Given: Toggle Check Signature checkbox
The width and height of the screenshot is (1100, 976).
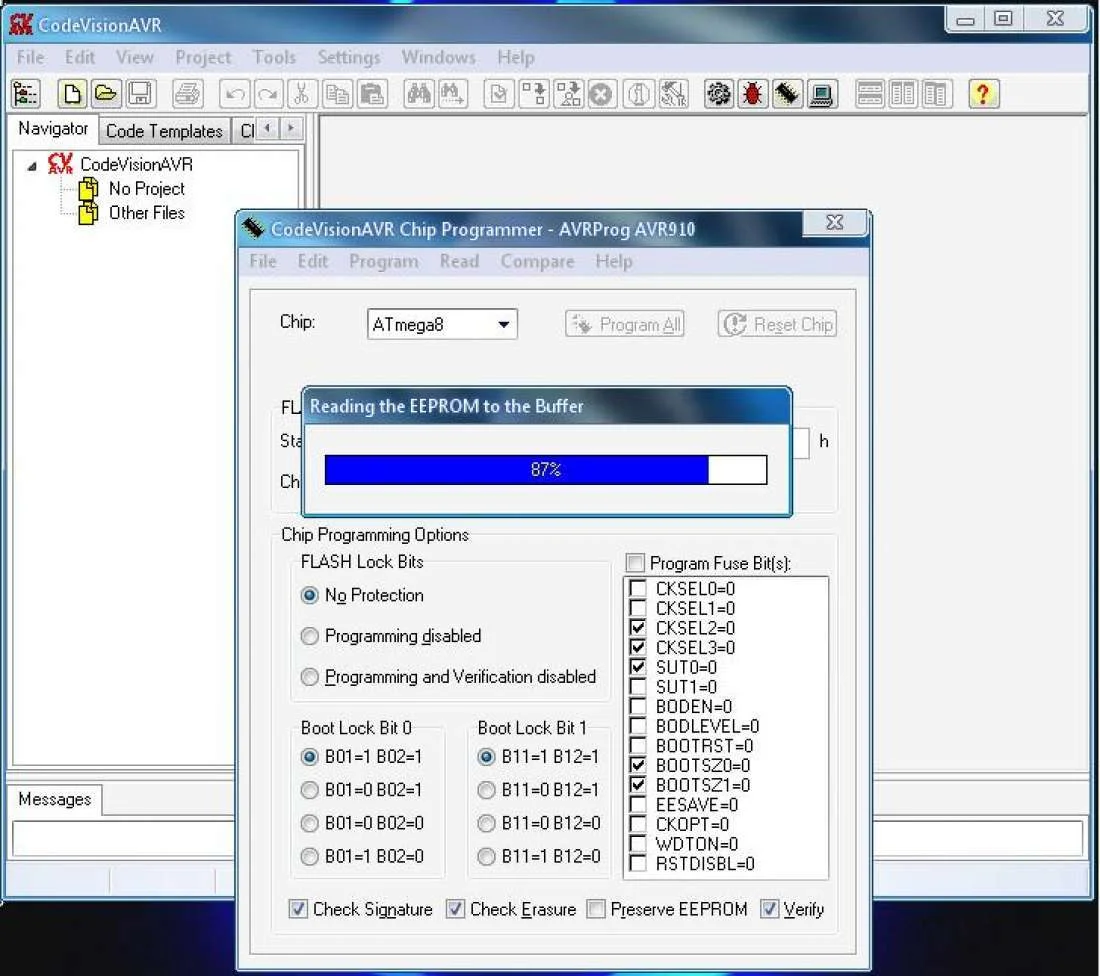Looking at the screenshot, I should click(298, 909).
